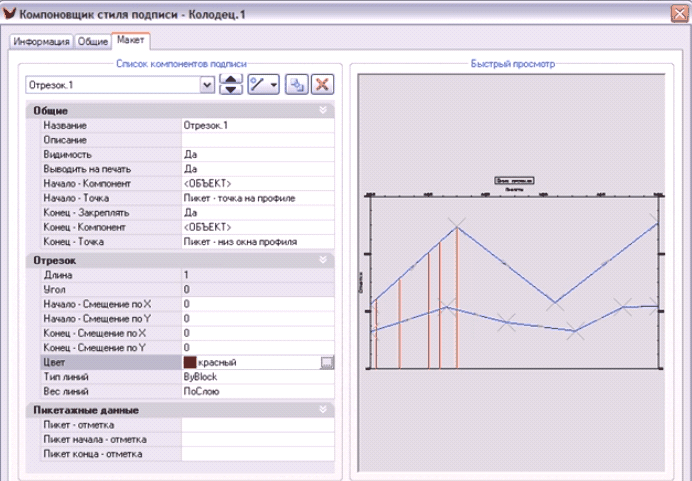
Task: Click the Выводить на печать value Да
Action: click(x=255, y=169)
